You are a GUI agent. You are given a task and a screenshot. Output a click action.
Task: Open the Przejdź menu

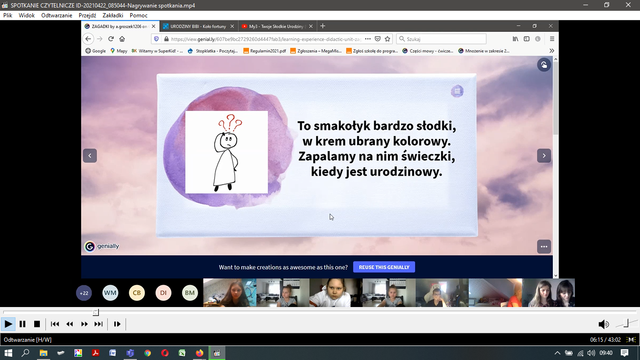coord(87,15)
